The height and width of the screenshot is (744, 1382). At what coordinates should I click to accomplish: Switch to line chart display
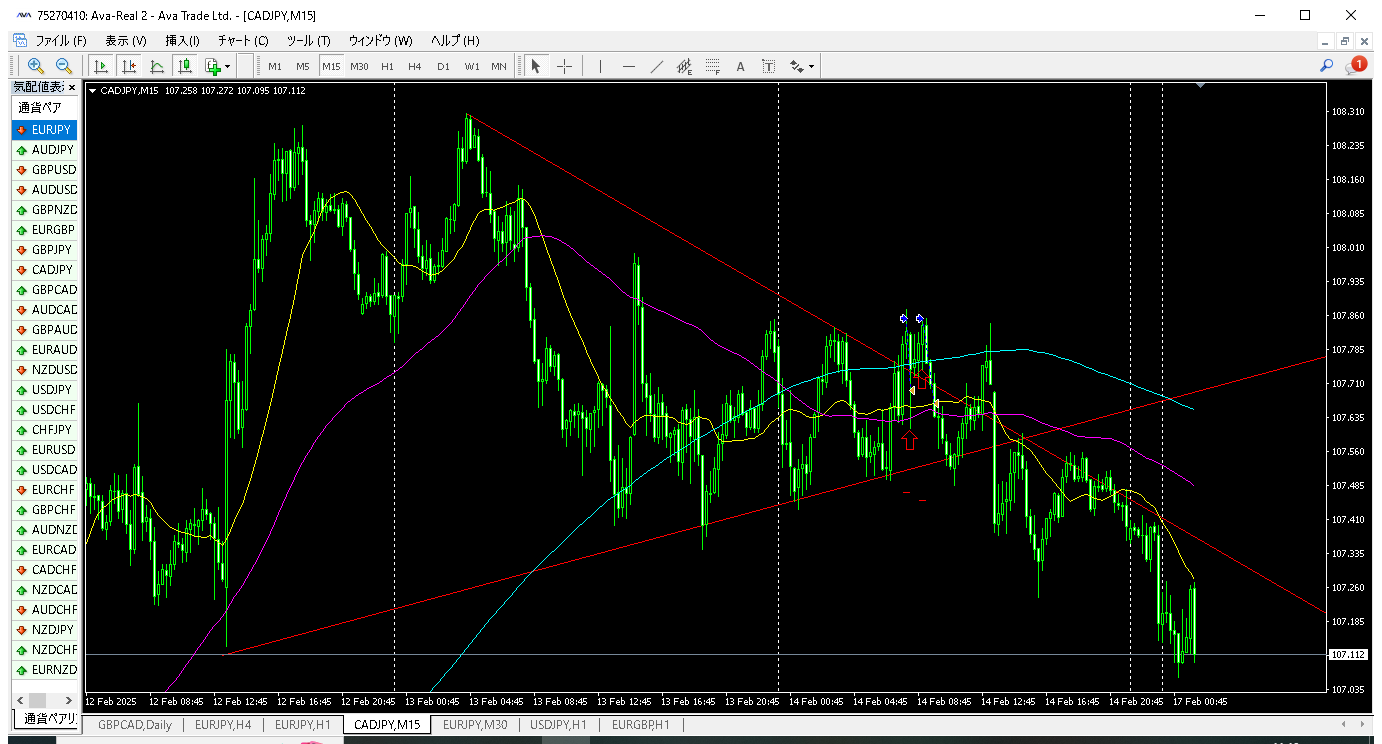(157, 66)
